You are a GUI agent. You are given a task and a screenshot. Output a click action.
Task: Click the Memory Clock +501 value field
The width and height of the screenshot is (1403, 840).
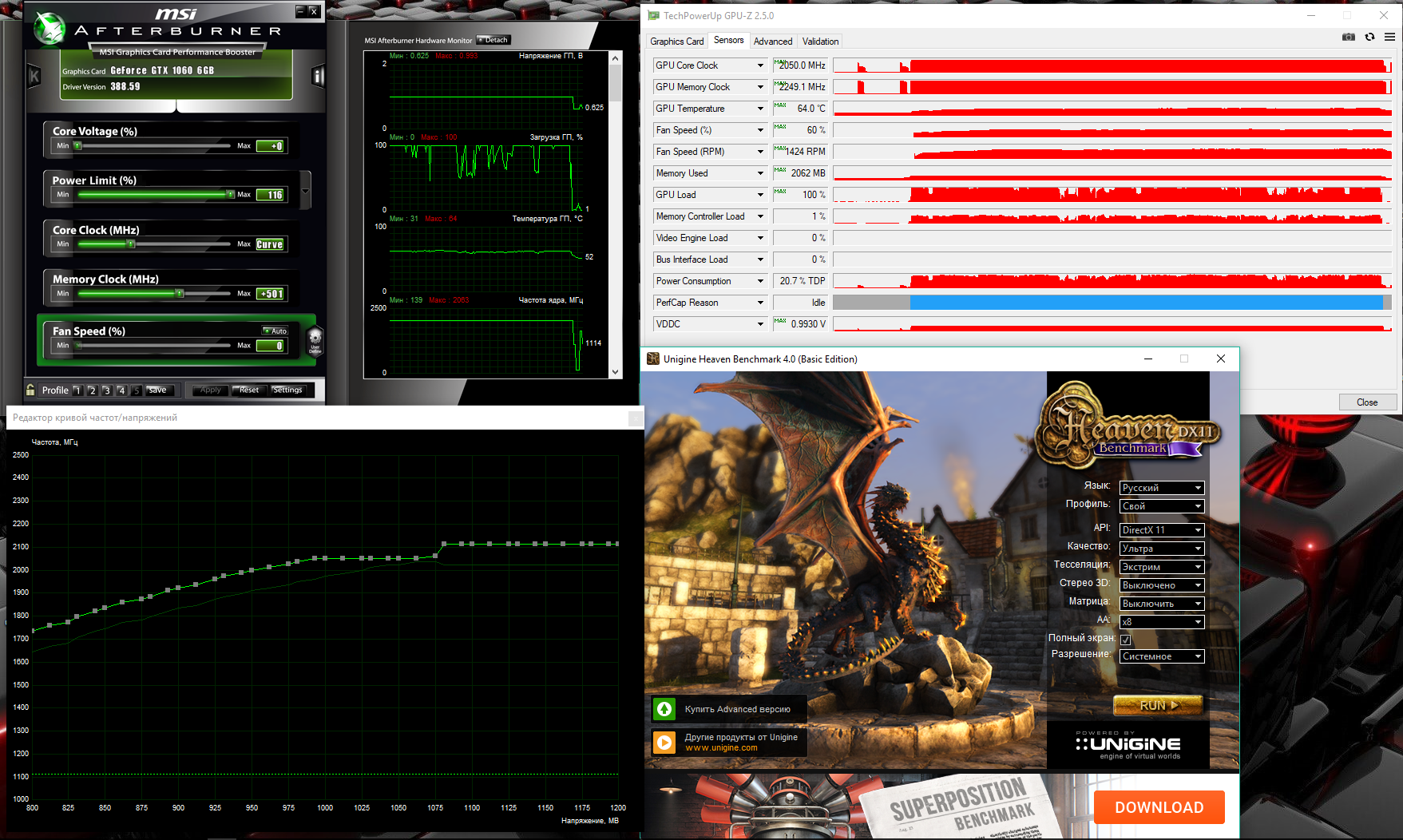click(x=271, y=294)
